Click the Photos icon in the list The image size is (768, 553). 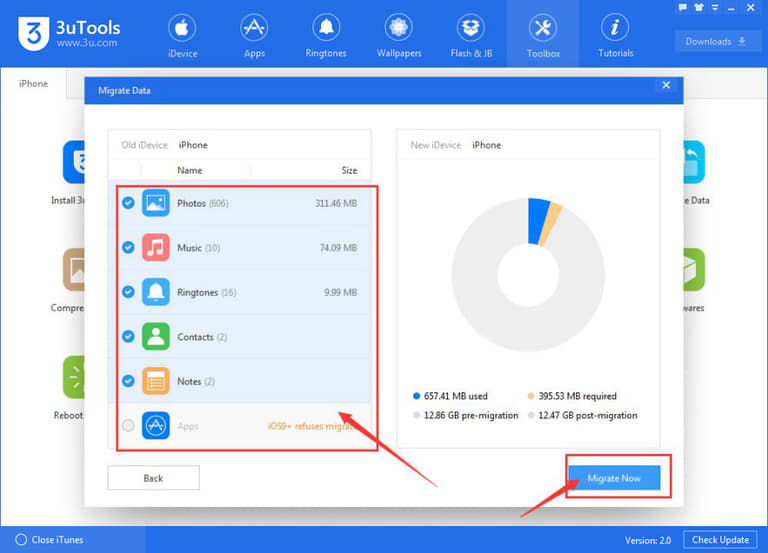pos(156,203)
